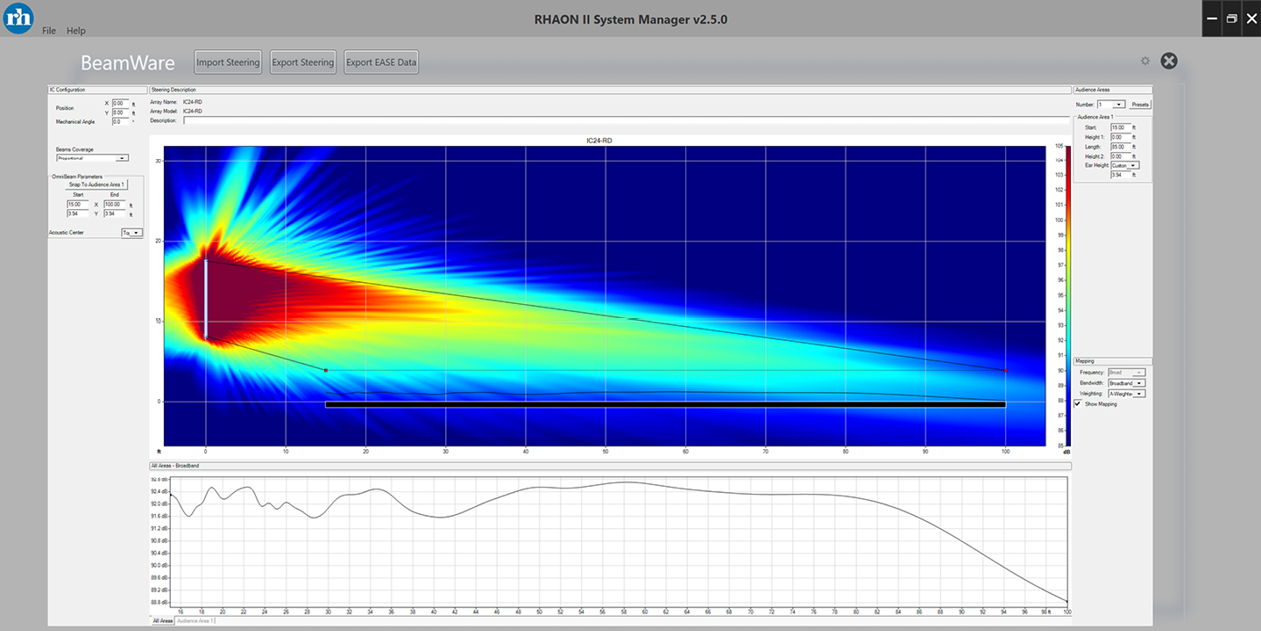
Task: Click the white loudspeaker array in plot
Action: [206, 300]
